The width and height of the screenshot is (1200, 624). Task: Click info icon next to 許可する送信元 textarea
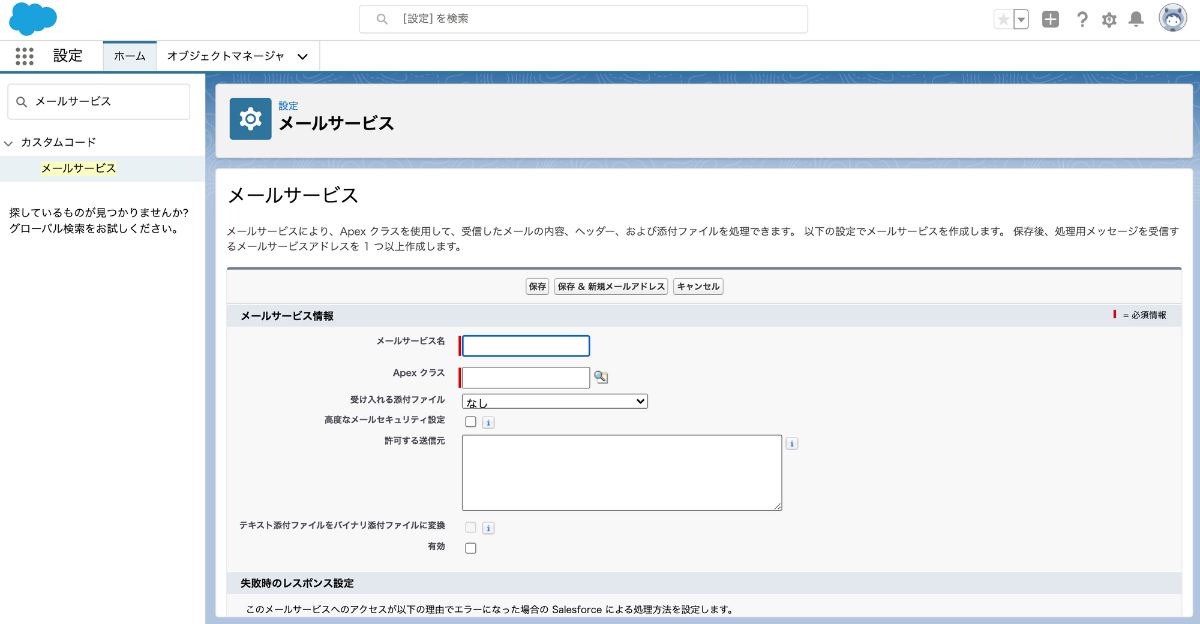791,443
